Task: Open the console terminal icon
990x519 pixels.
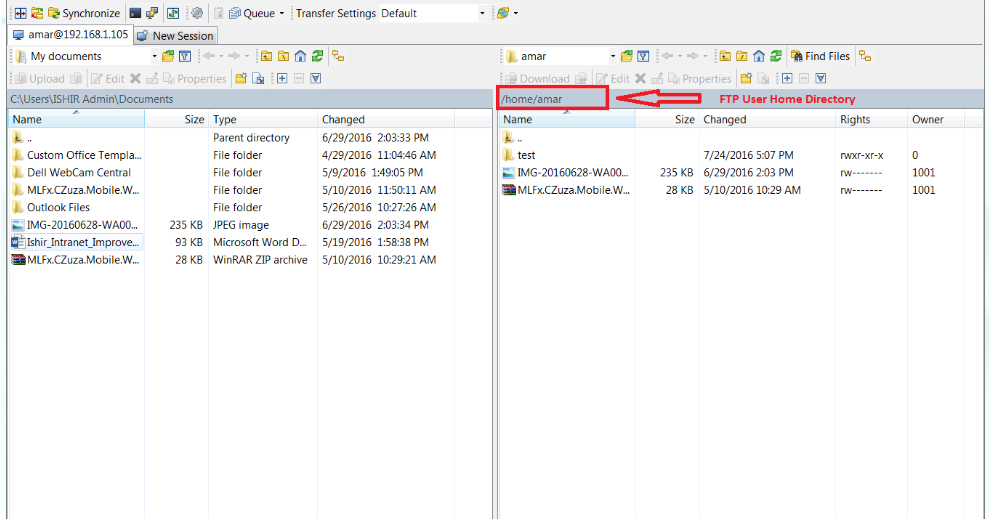Action: pyautogui.click(x=135, y=13)
